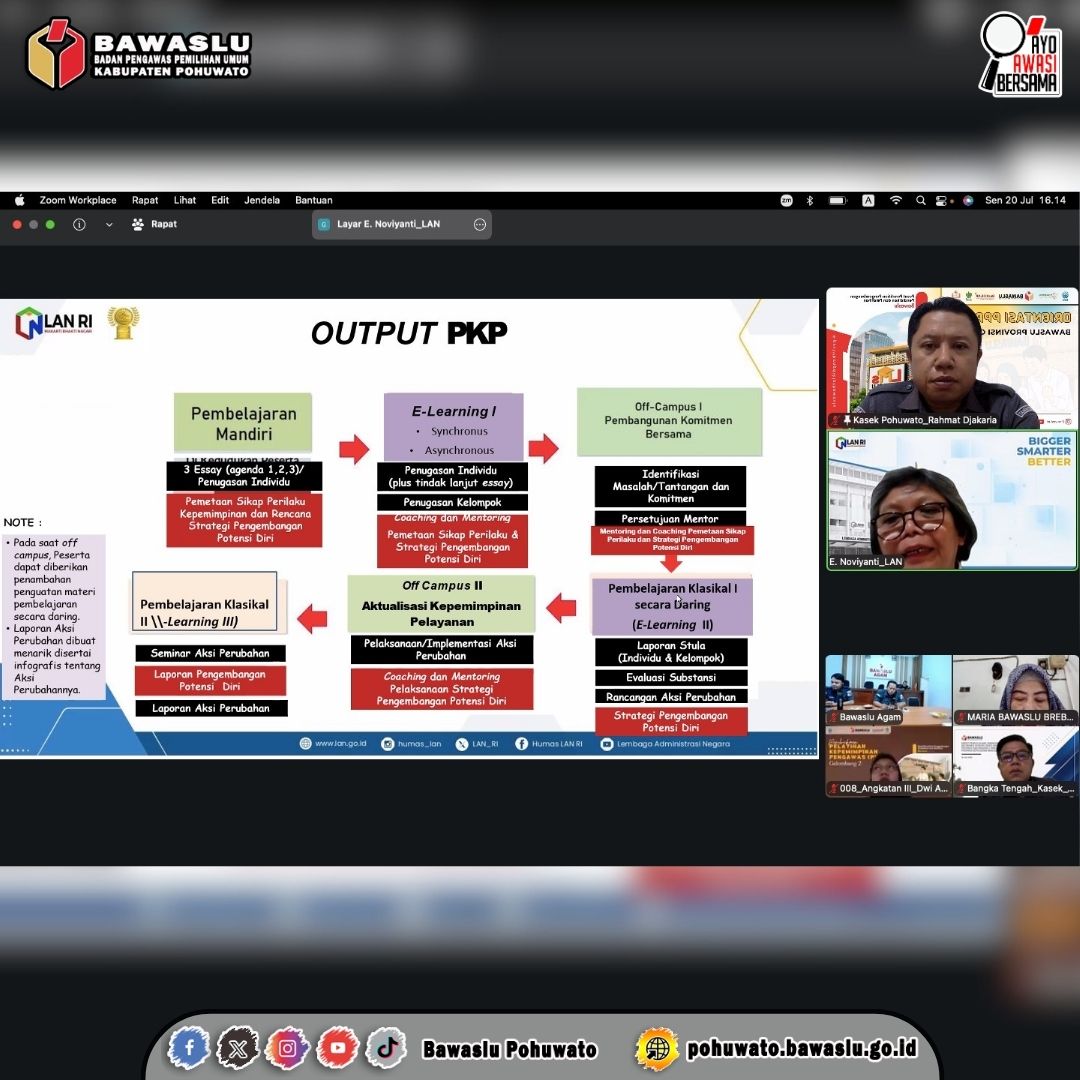Open Bluetooth status in menu bar
This screenshot has height=1080, width=1080.
coord(810,200)
